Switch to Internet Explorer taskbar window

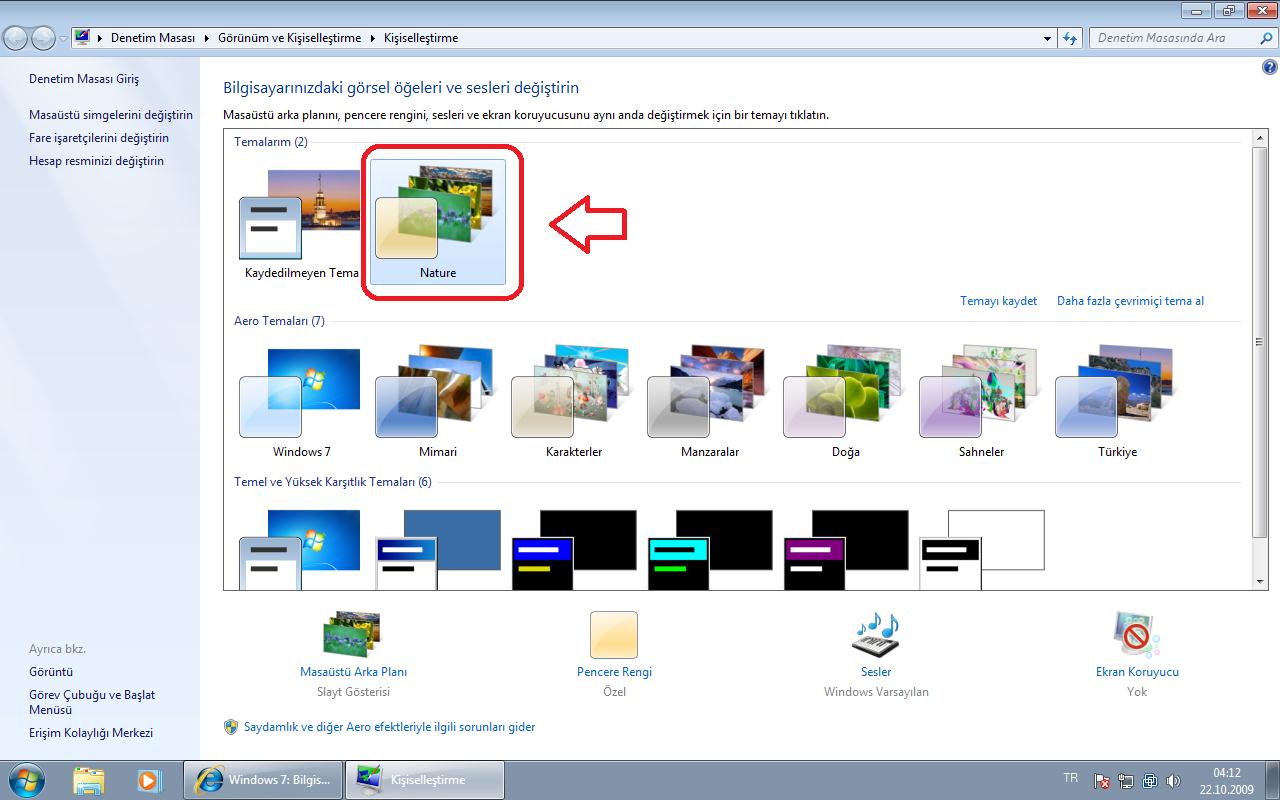coord(263,780)
